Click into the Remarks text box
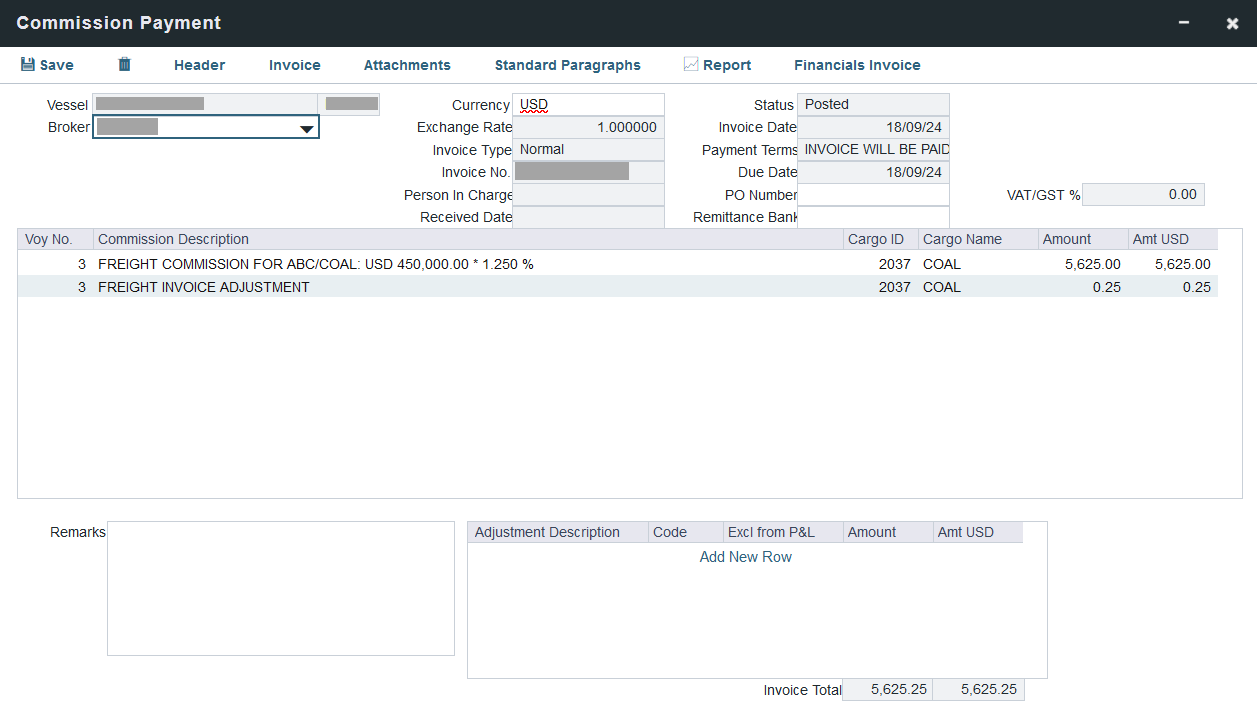 click(280, 588)
